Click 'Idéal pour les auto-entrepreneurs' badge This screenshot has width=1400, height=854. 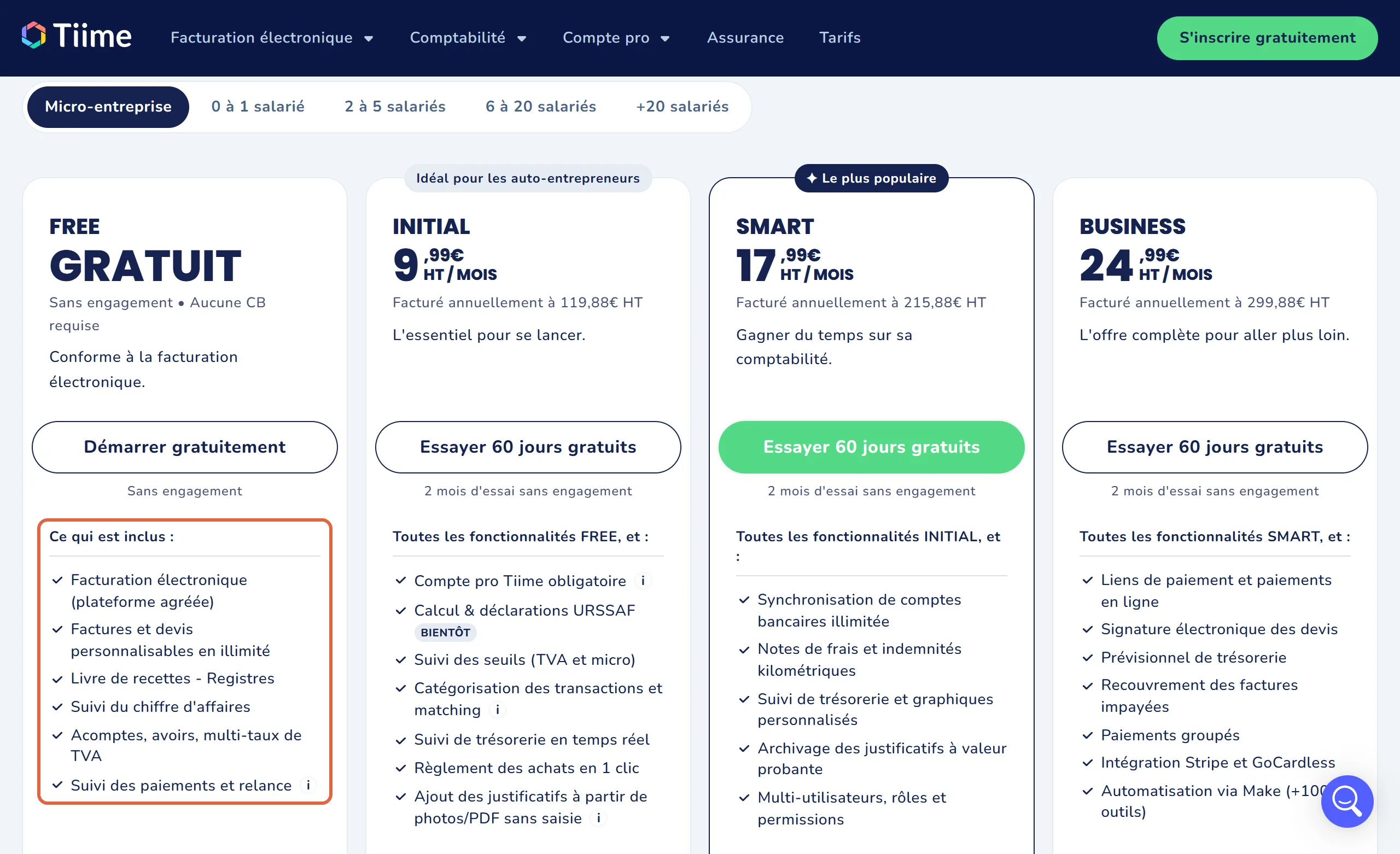click(x=528, y=178)
